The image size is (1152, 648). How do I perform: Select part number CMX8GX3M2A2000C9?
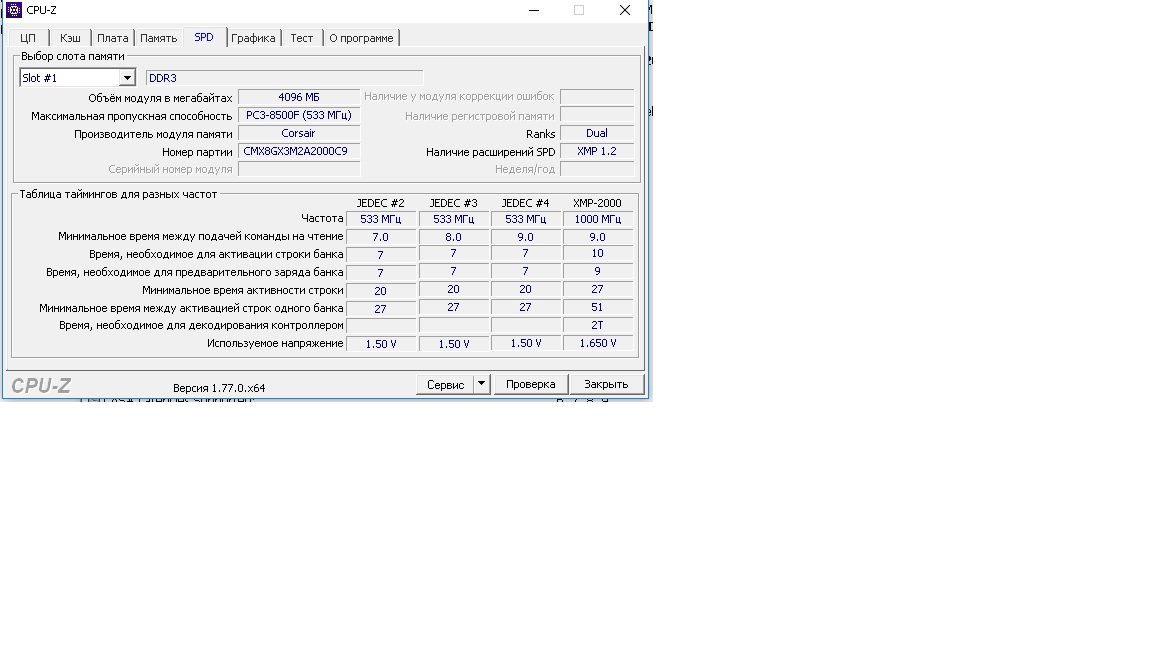coord(299,151)
